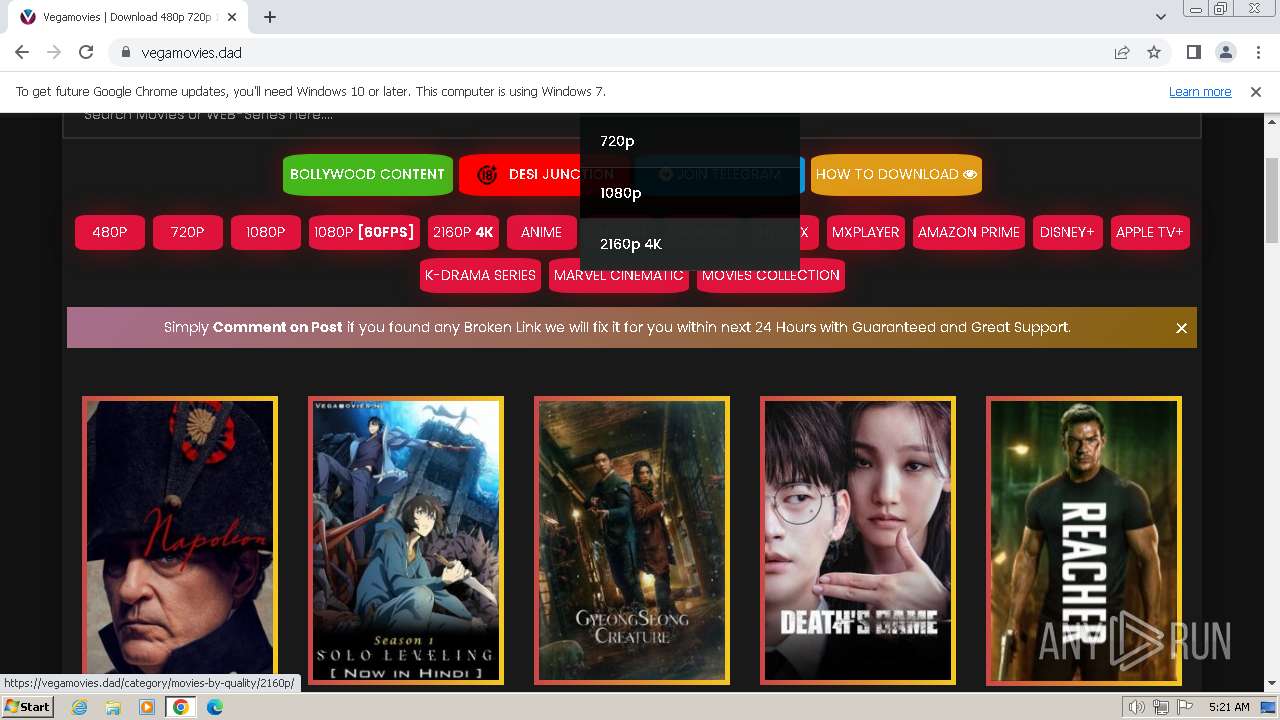Open the Amazon Prime category

(x=969, y=232)
